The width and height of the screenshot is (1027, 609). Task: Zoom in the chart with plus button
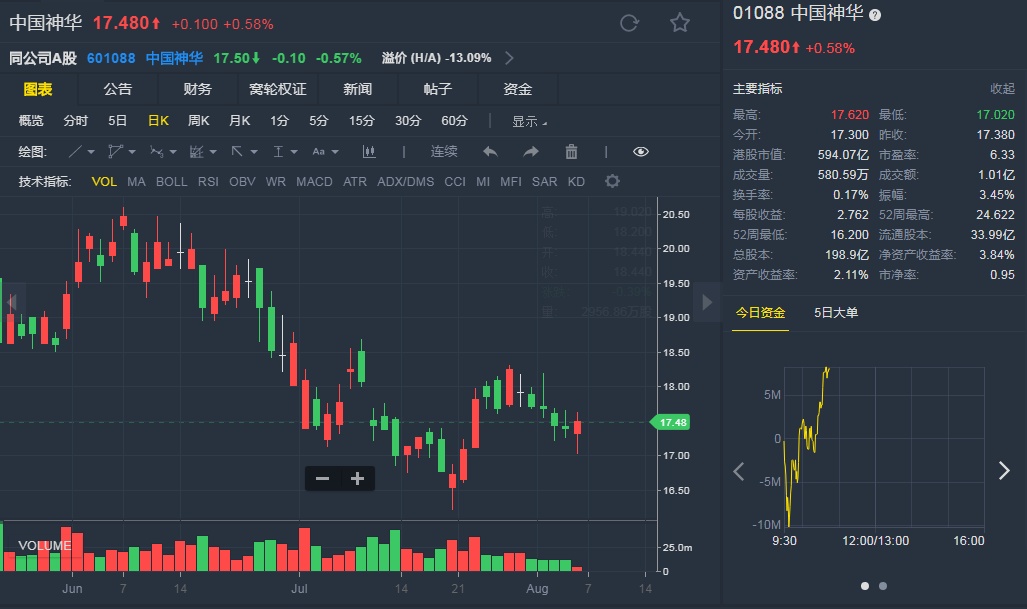pos(357,479)
